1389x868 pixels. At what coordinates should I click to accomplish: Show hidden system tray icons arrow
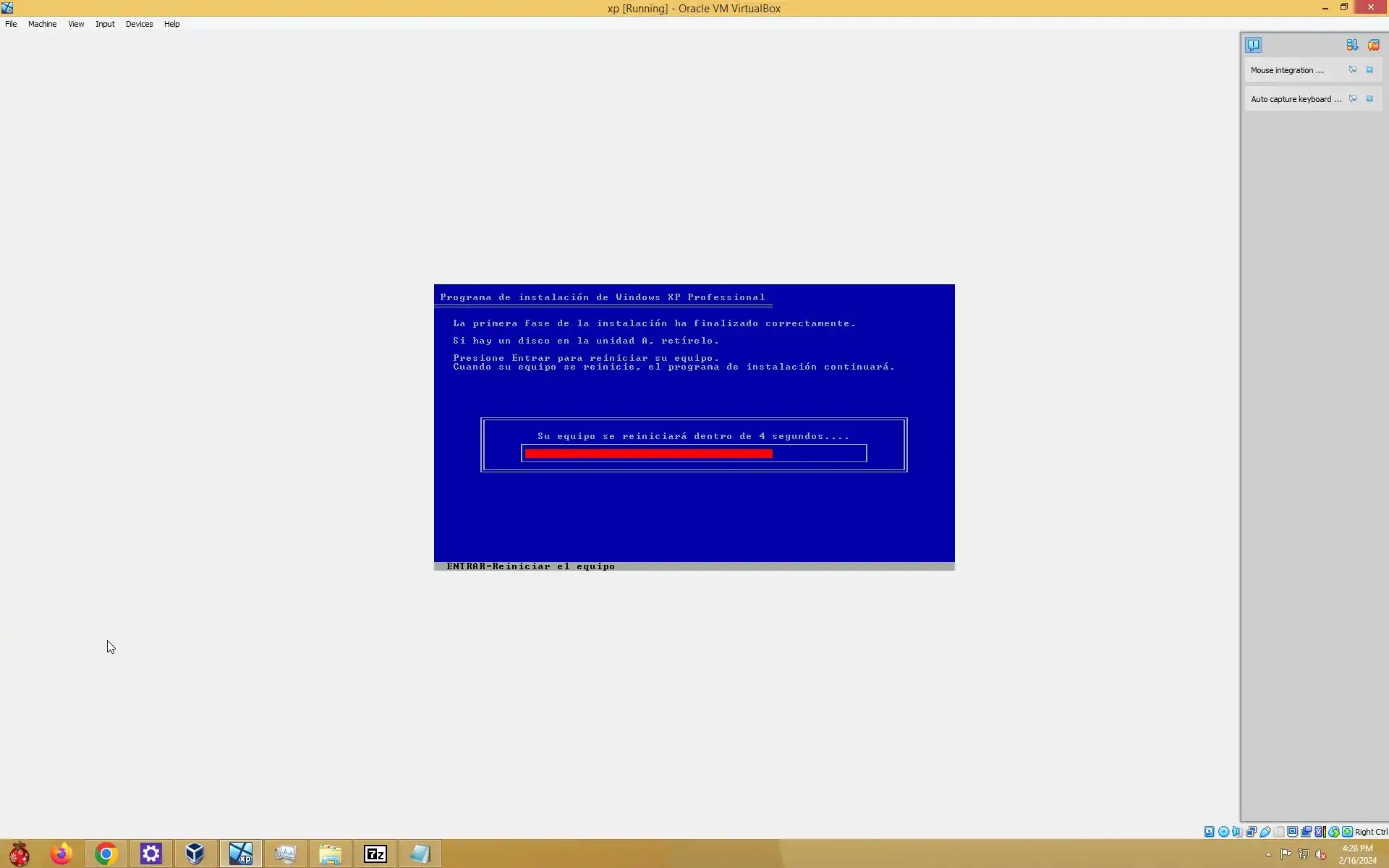pos(1268,854)
